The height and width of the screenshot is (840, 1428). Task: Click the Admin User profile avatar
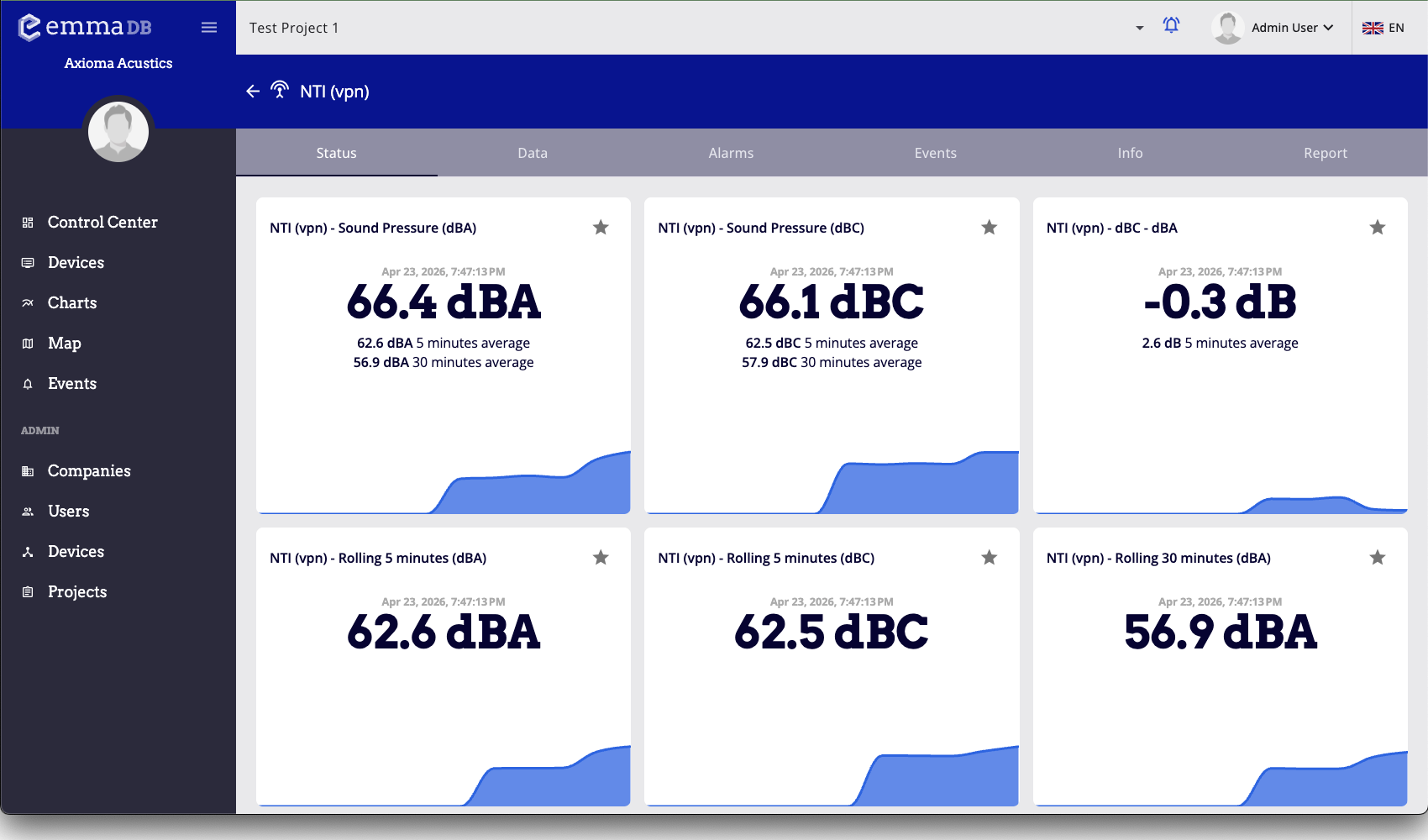coord(1227,27)
